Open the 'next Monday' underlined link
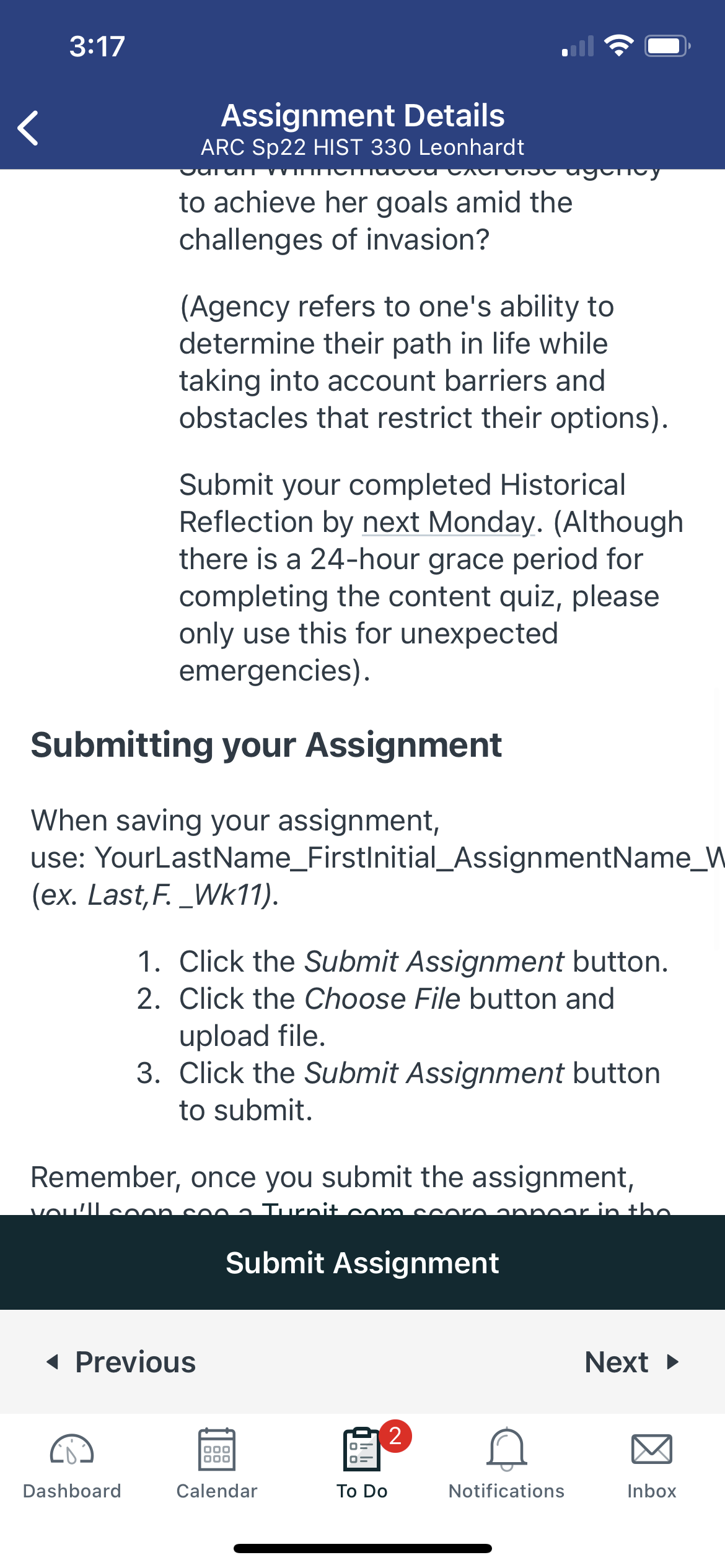This screenshot has height=1568, width=725. tap(449, 522)
